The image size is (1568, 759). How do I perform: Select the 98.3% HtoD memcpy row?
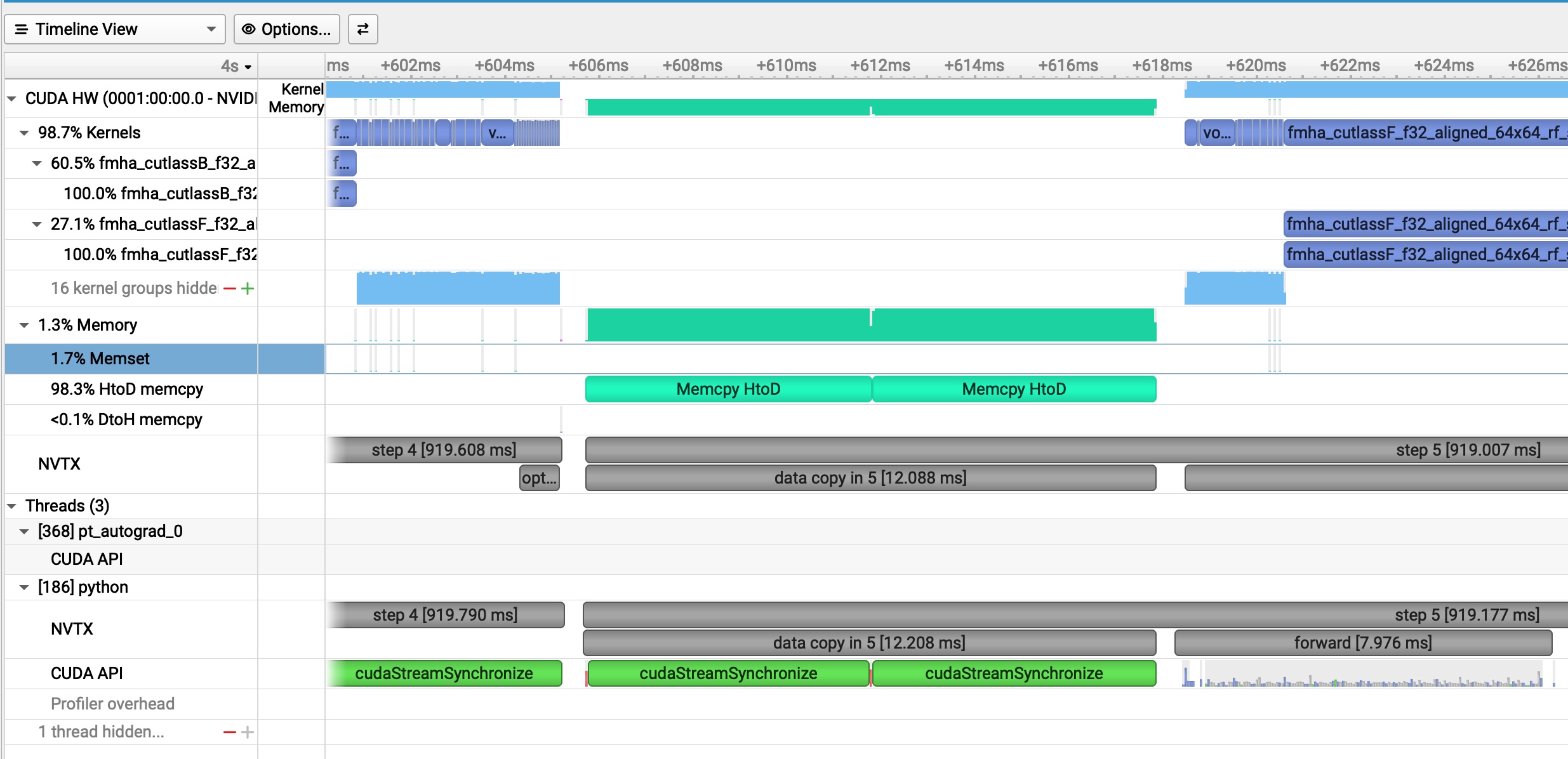[127, 389]
